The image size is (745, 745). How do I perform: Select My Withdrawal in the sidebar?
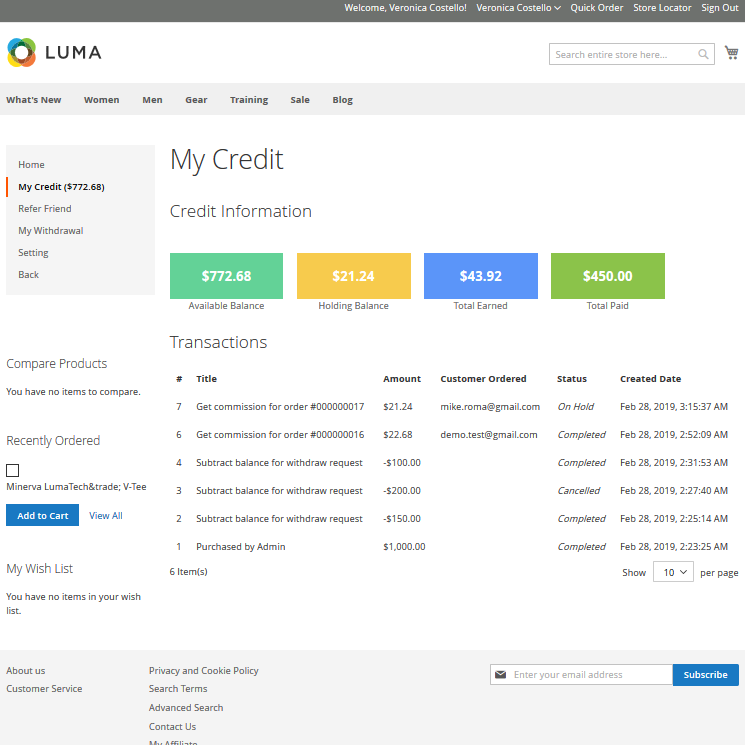(50, 231)
